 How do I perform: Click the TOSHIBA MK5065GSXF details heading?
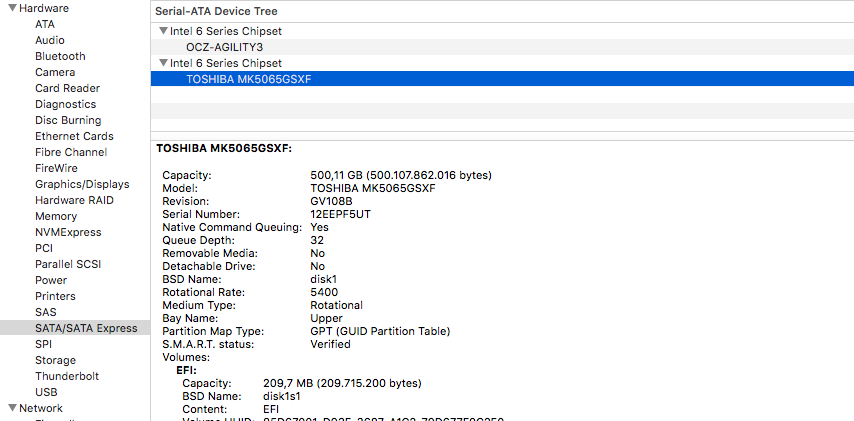click(x=224, y=148)
